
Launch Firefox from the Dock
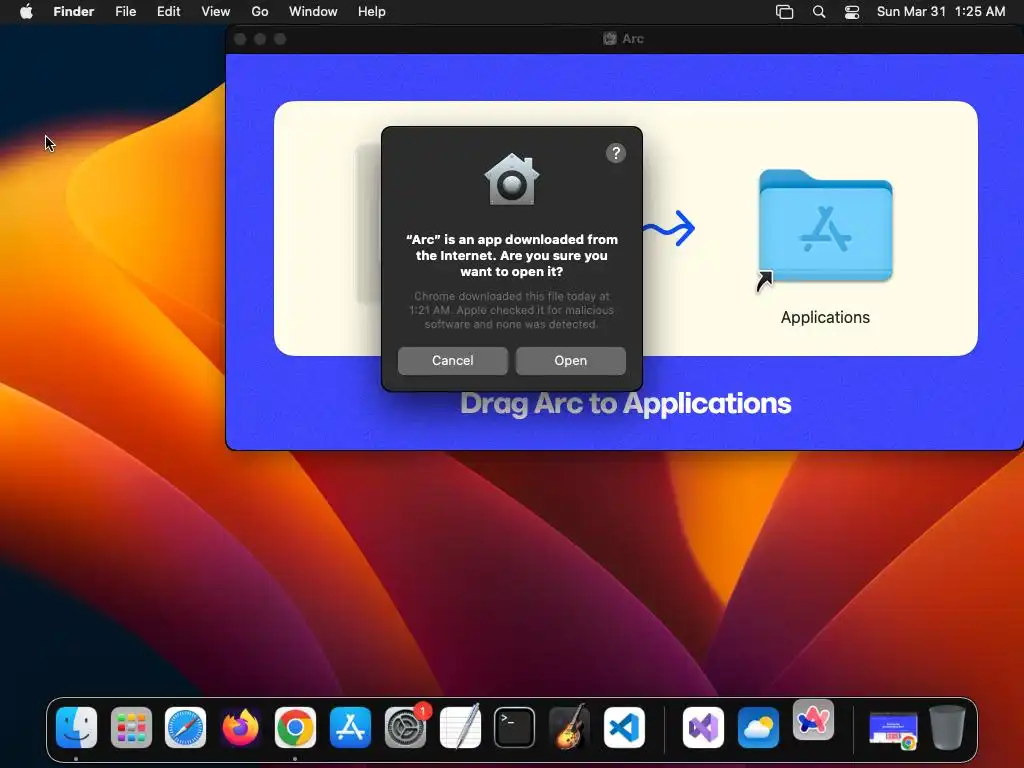coord(240,728)
